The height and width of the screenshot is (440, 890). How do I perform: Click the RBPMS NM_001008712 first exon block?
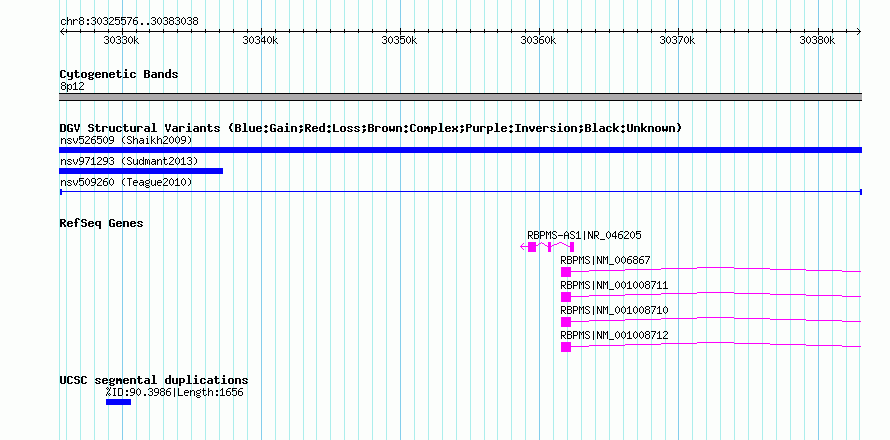tap(565, 347)
